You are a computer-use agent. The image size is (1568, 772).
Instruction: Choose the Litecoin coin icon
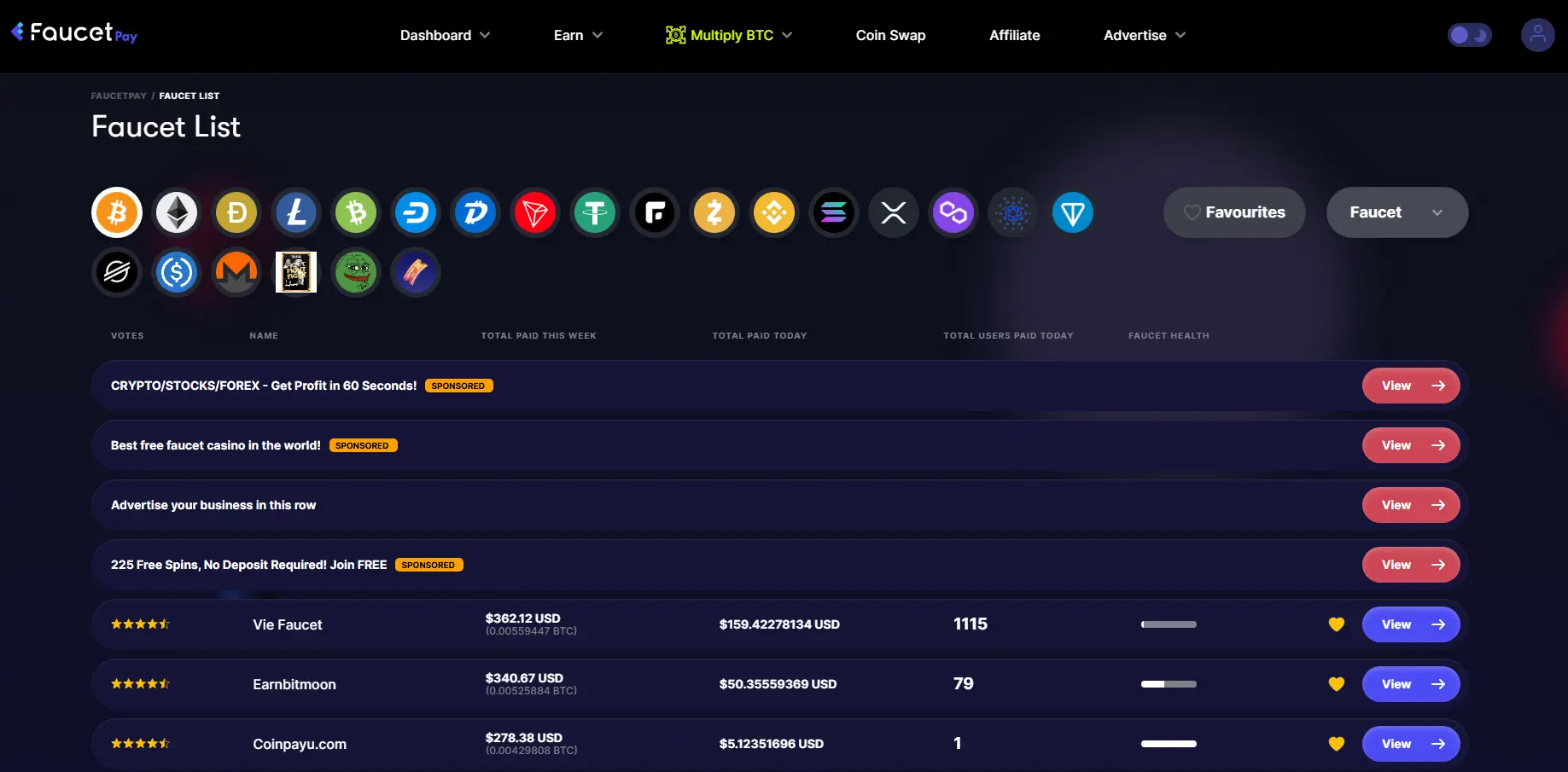tap(296, 212)
